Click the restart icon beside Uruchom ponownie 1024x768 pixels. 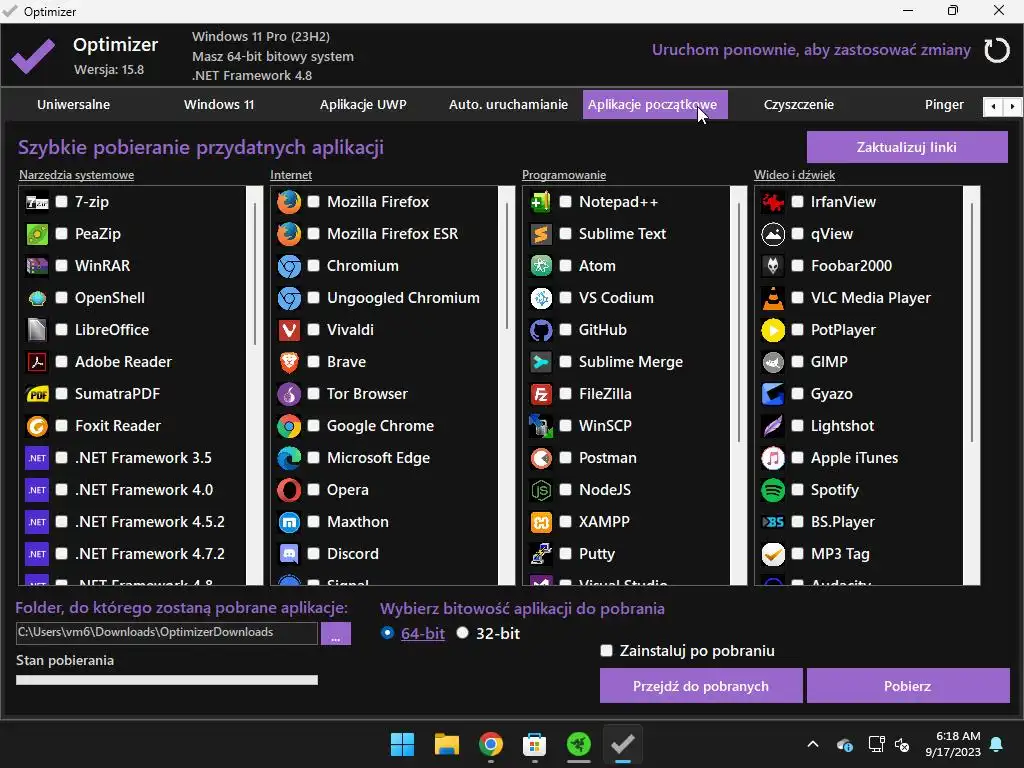point(997,50)
